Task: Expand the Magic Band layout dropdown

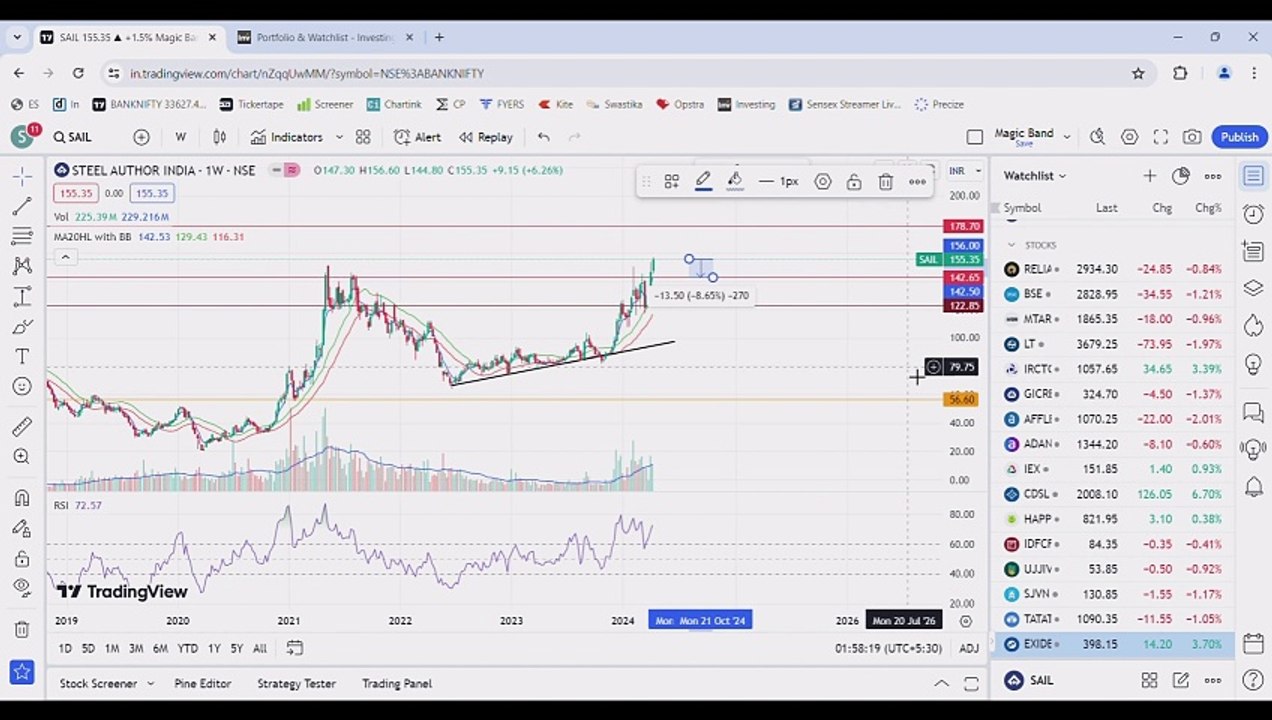Action: click(x=1067, y=137)
